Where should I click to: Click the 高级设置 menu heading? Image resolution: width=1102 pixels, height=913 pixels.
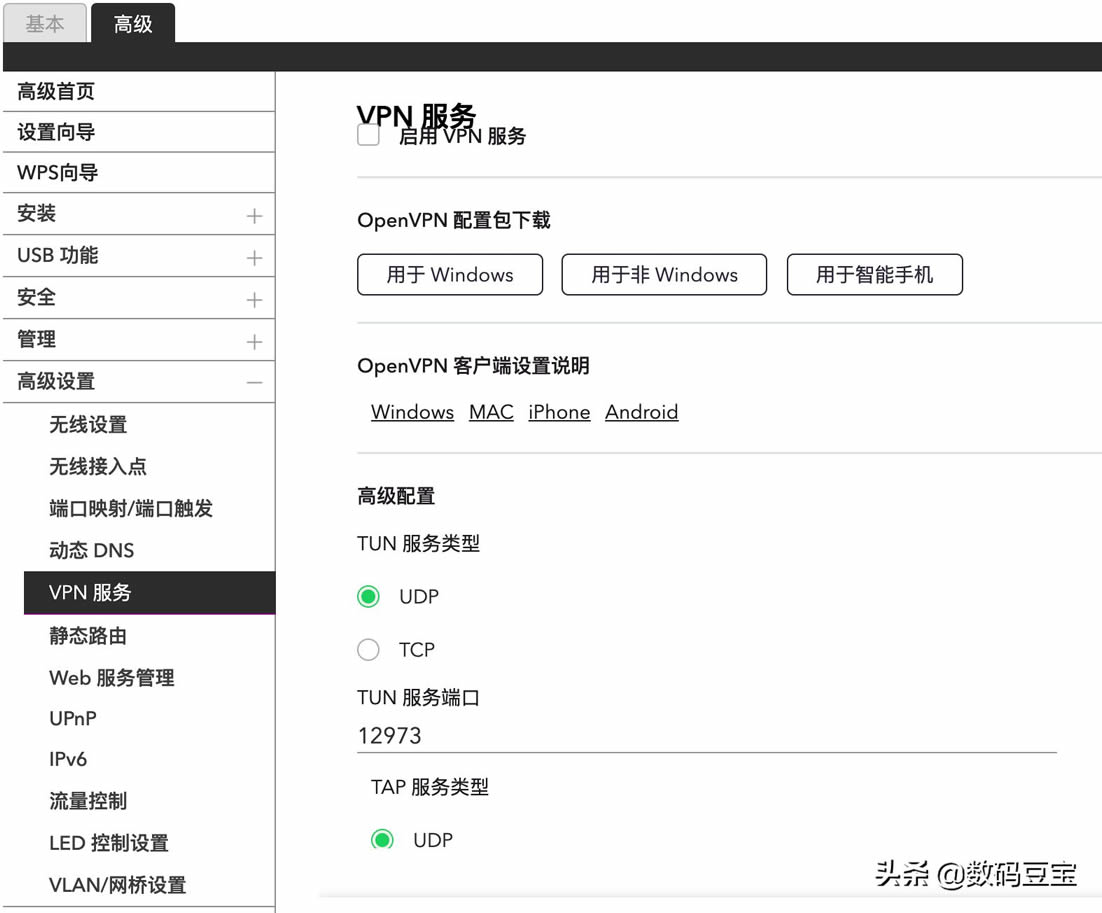56,382
